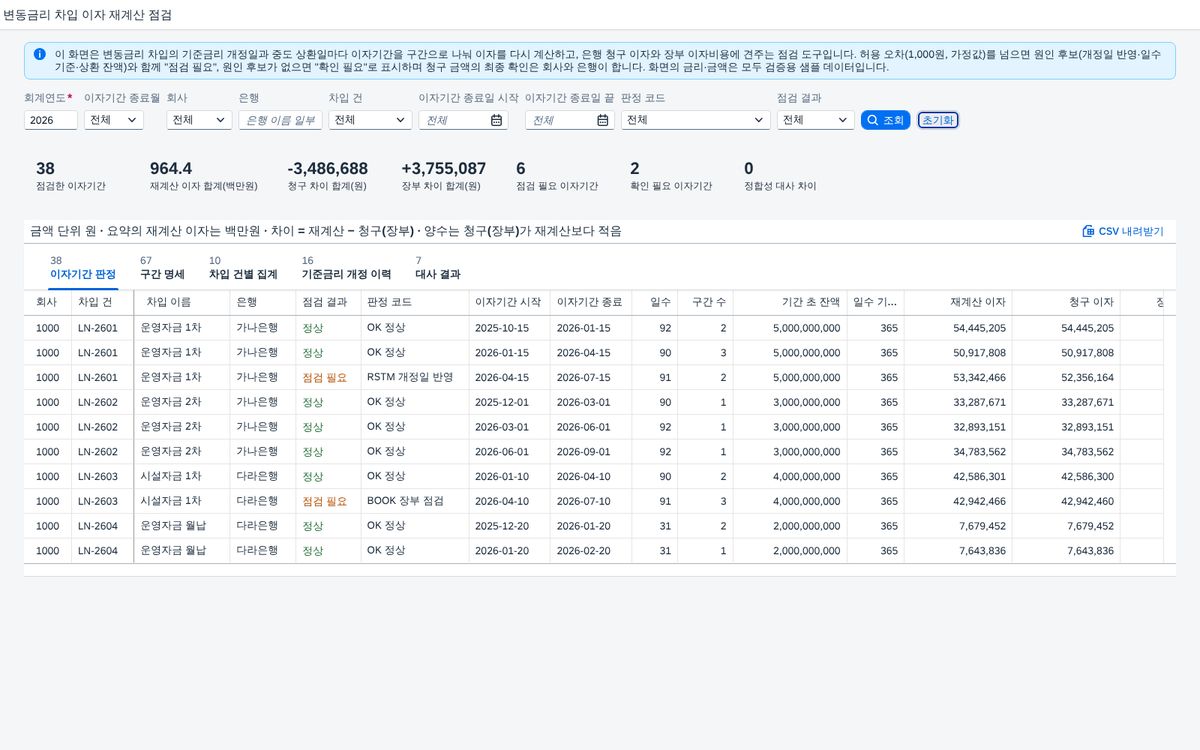Sort by the 재계산 이자 column header
Viewport: 1200px width, 750px height.
978,301
